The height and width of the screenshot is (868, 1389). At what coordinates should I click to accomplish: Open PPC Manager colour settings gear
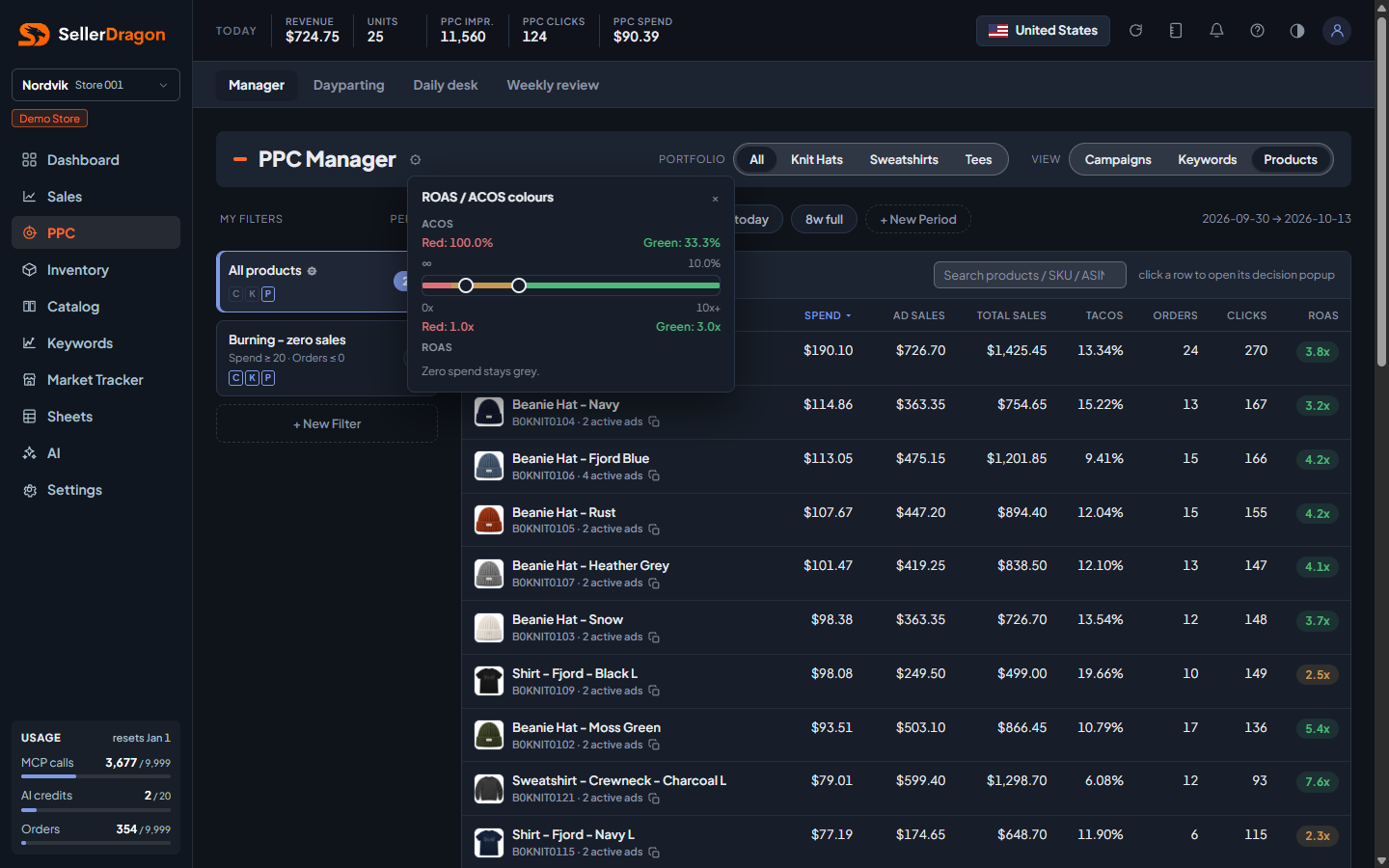tap(416, 160)
